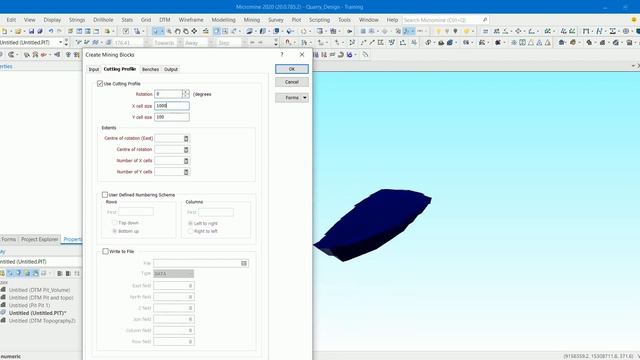640x360 pixels.
Task: Click icon beside Untitled (DTM Pit_Volume) layer
Action: pos(3,290)
